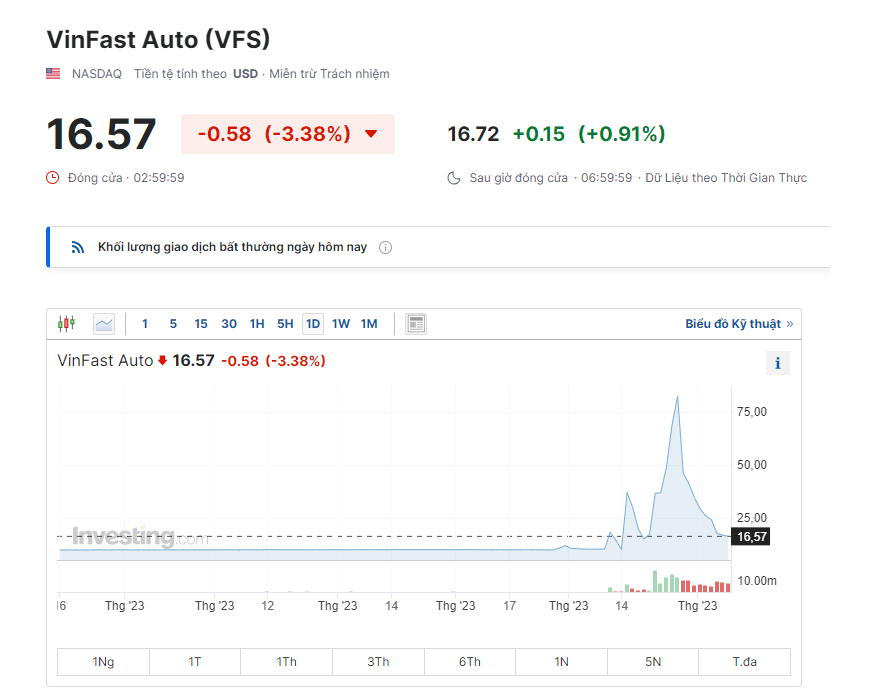Switch to candlestick chart type

(x=67, y=323)
